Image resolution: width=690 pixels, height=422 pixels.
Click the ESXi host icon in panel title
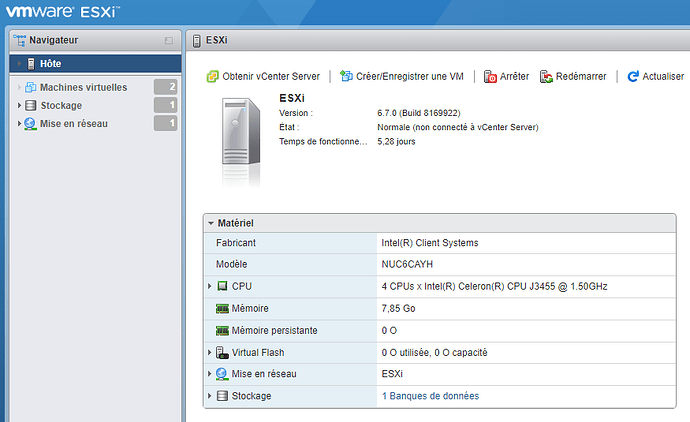197,40
